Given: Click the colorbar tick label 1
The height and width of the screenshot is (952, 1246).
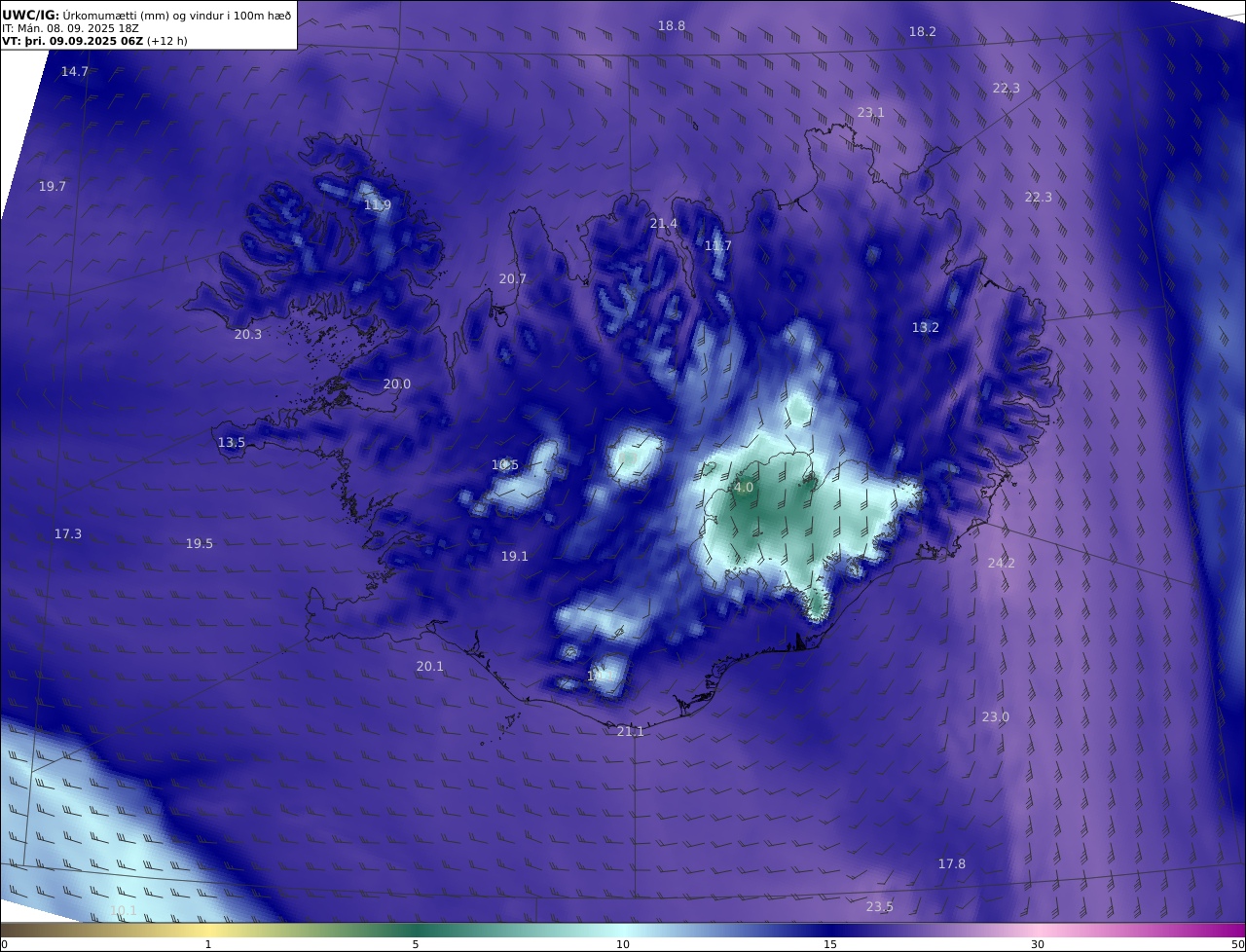Looking at the screenshot, I should coord(208,944).
